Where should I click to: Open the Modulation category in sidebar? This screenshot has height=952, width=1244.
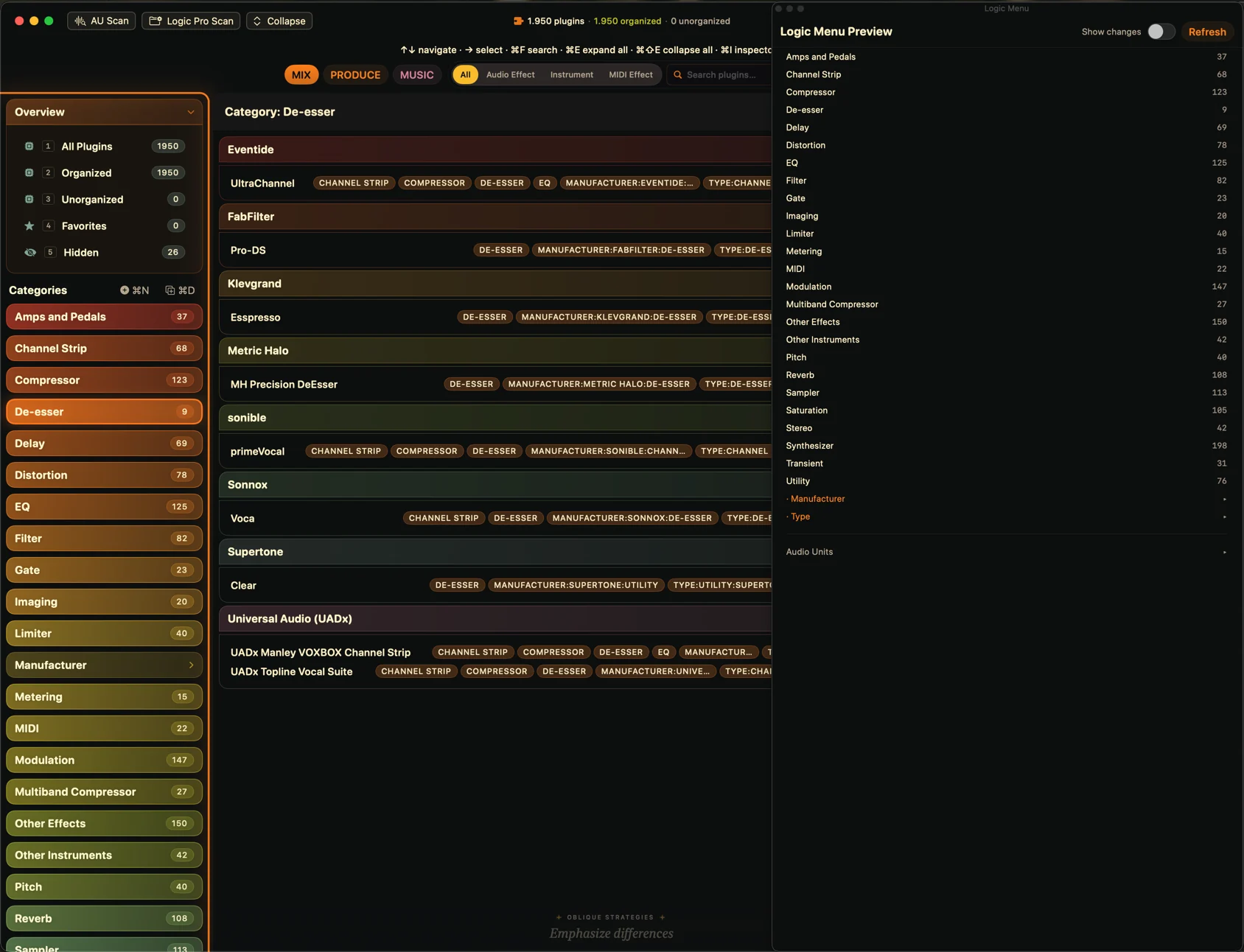[104, 760]
